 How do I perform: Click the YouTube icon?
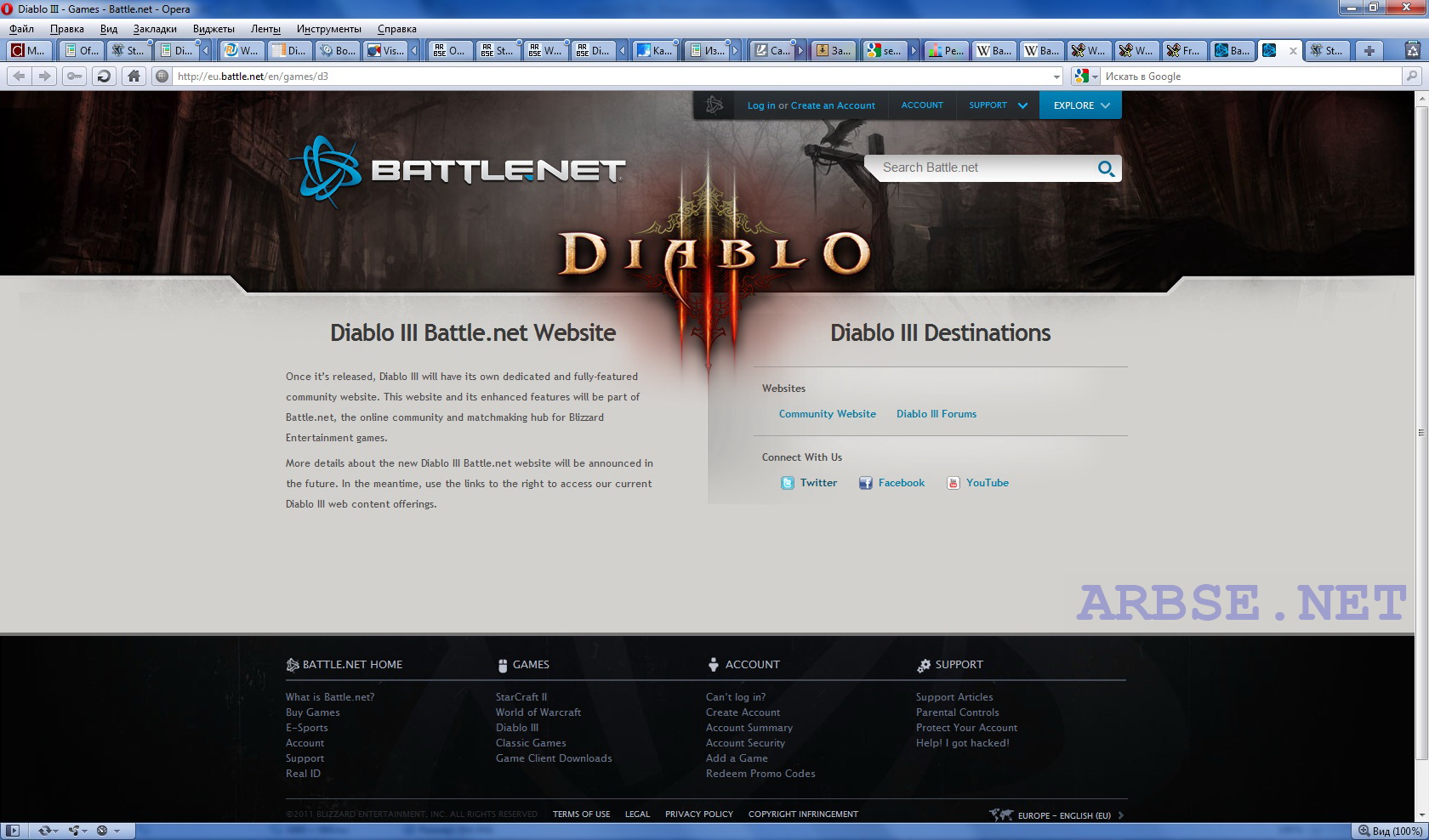[x=954, y=483]
